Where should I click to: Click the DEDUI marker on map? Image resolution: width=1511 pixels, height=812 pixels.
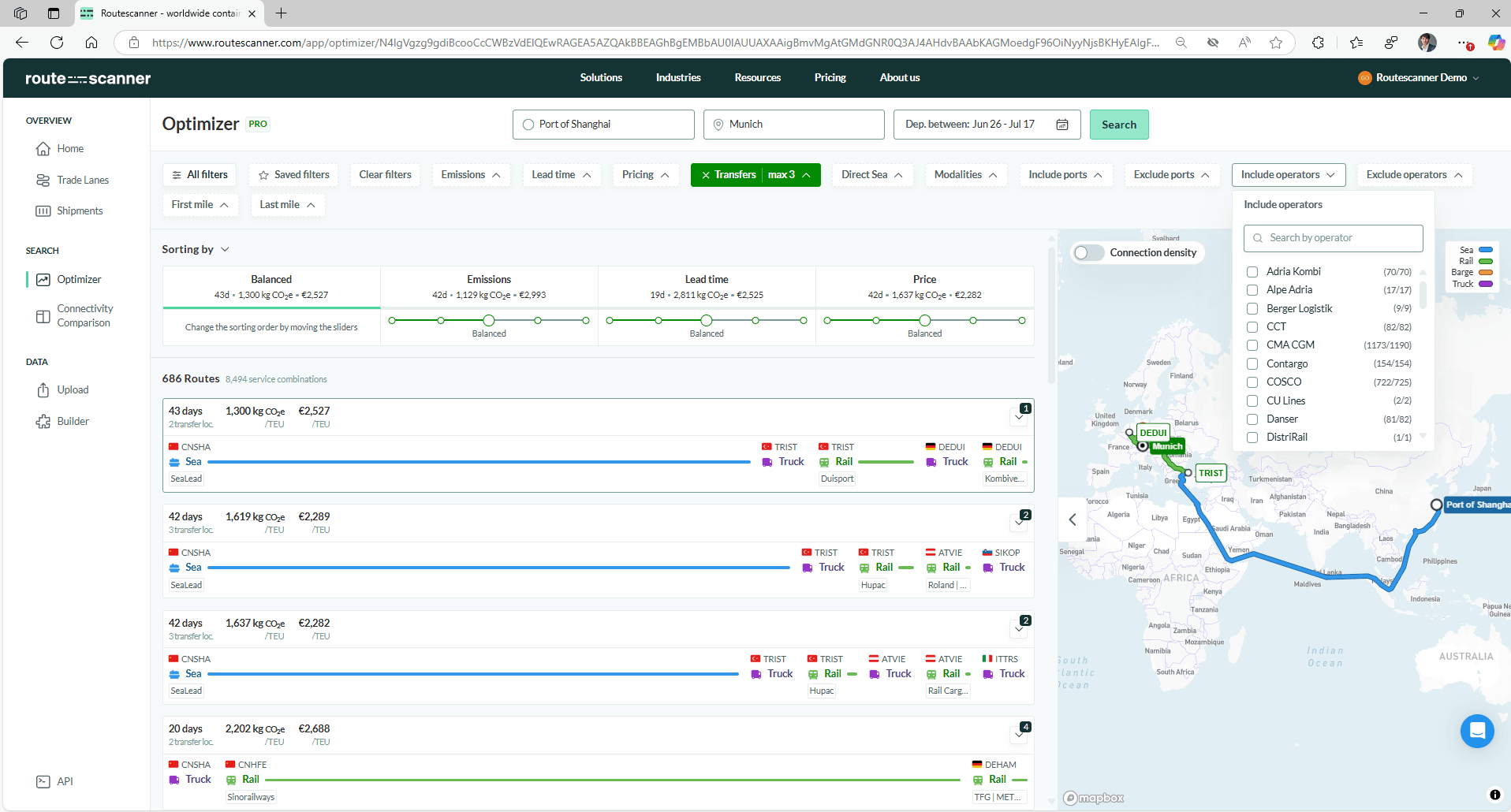1153,433
